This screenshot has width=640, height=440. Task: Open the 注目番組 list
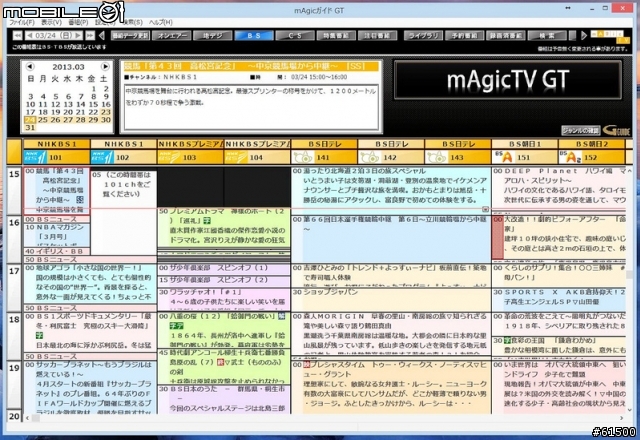coord(378,36)
